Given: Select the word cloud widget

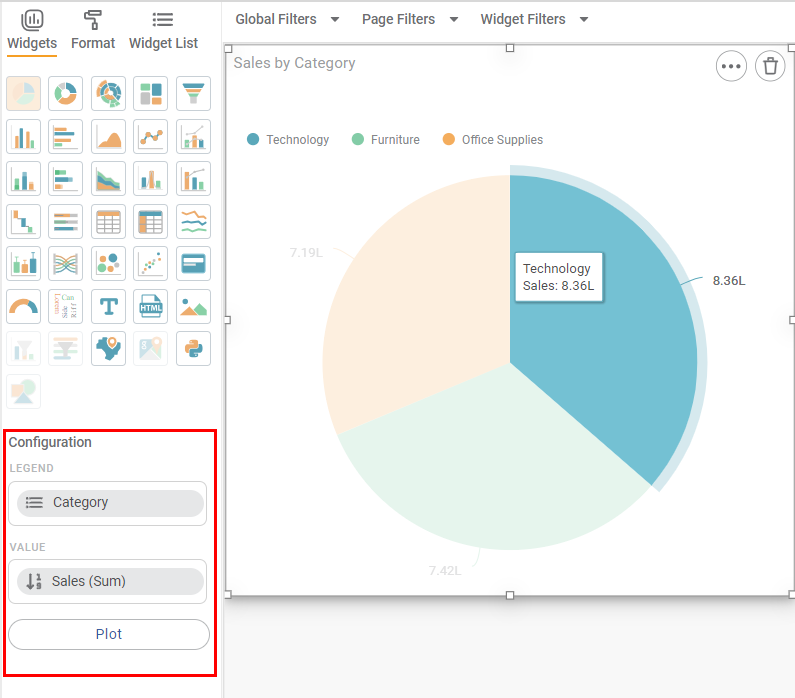Looking at the screenshot, I should 66,307.
